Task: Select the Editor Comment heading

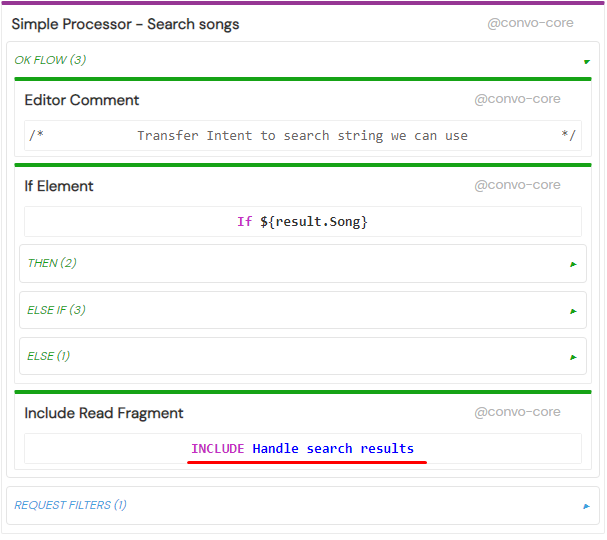Action: [82, 100]
